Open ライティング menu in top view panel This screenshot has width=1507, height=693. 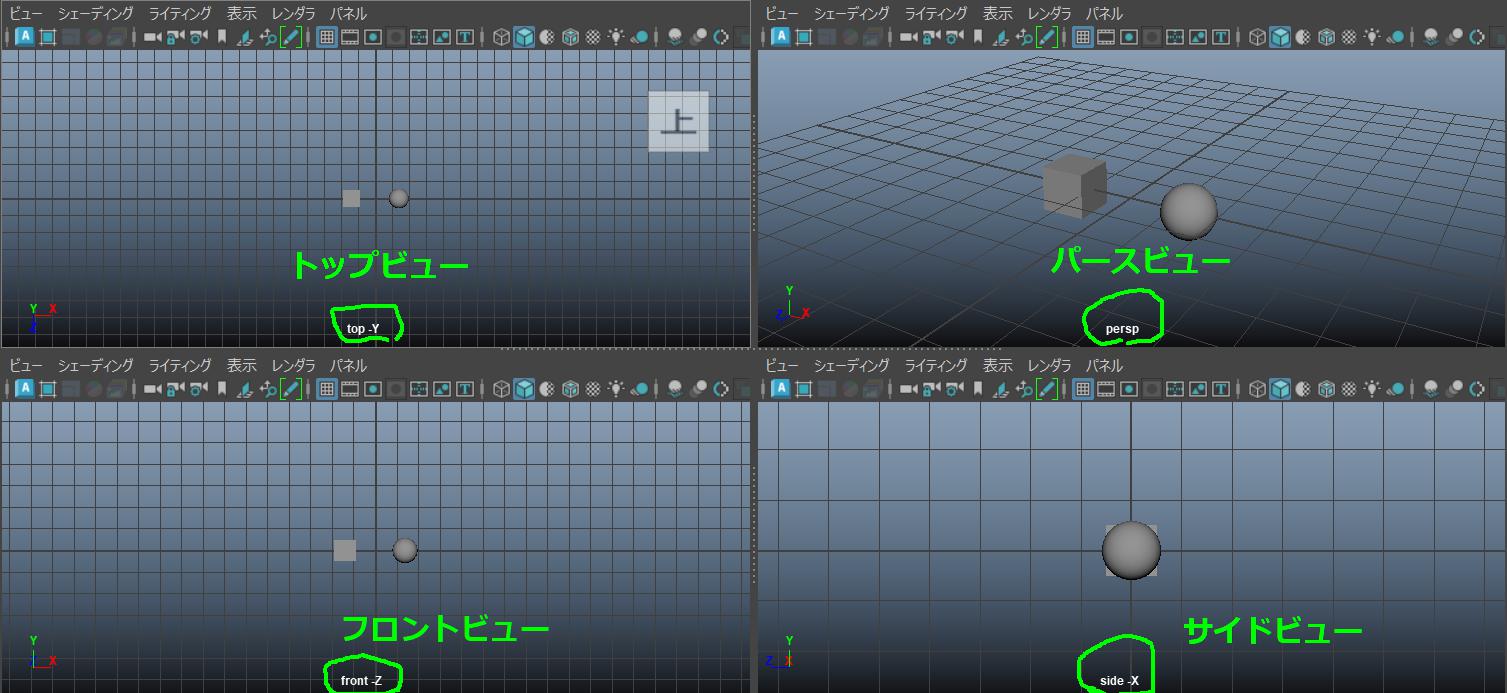[x=180, y=13]
